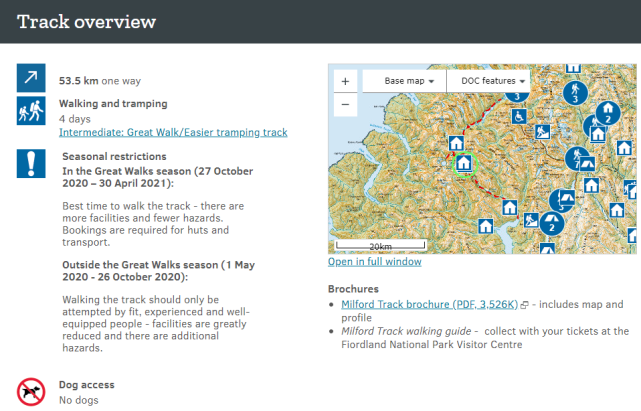Open campsite cluster marker numbered 2

553,224
